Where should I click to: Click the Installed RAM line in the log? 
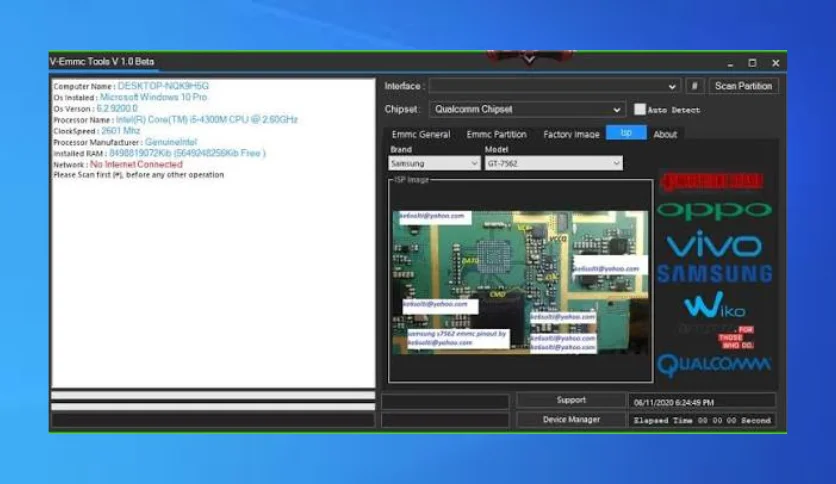[x=159, y=153]
